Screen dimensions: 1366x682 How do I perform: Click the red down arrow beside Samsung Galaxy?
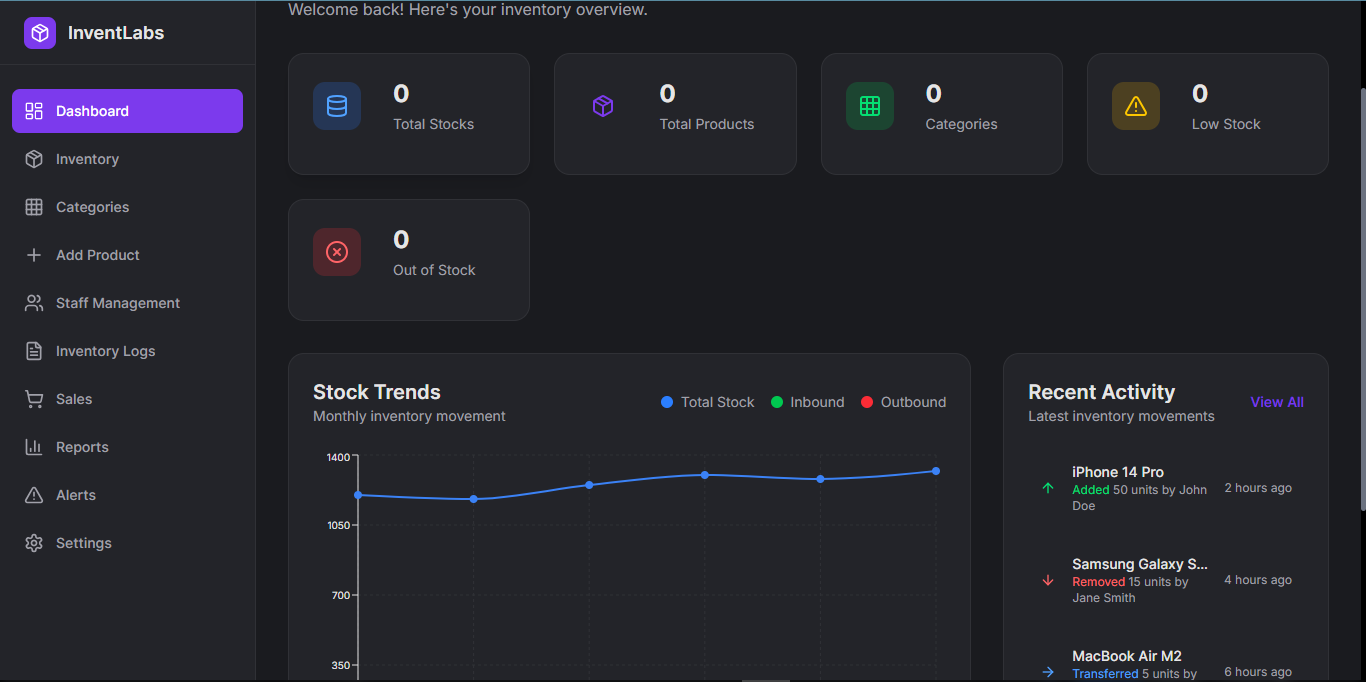(1048, 580)
